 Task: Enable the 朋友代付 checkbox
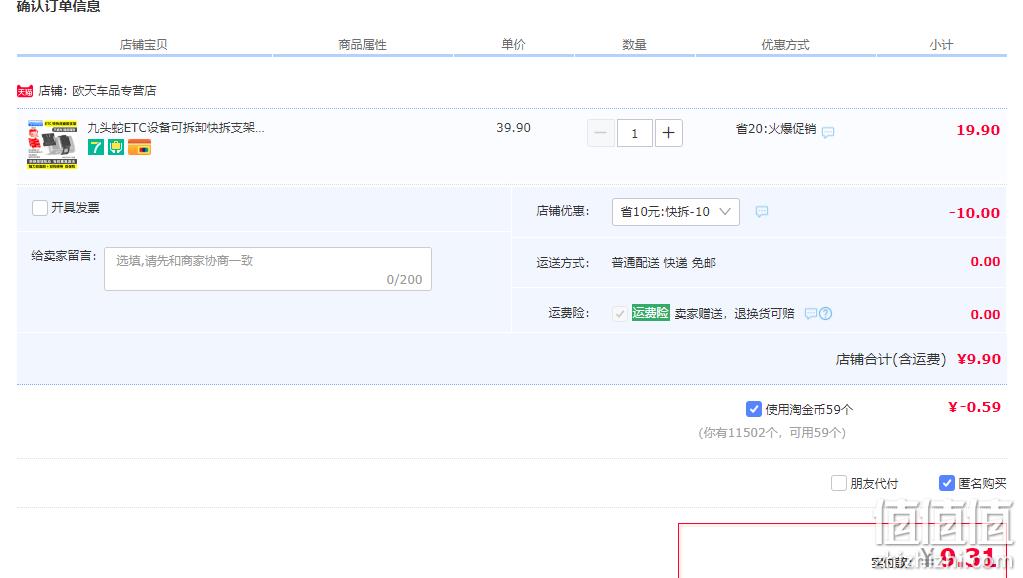(x=838, y=483)
